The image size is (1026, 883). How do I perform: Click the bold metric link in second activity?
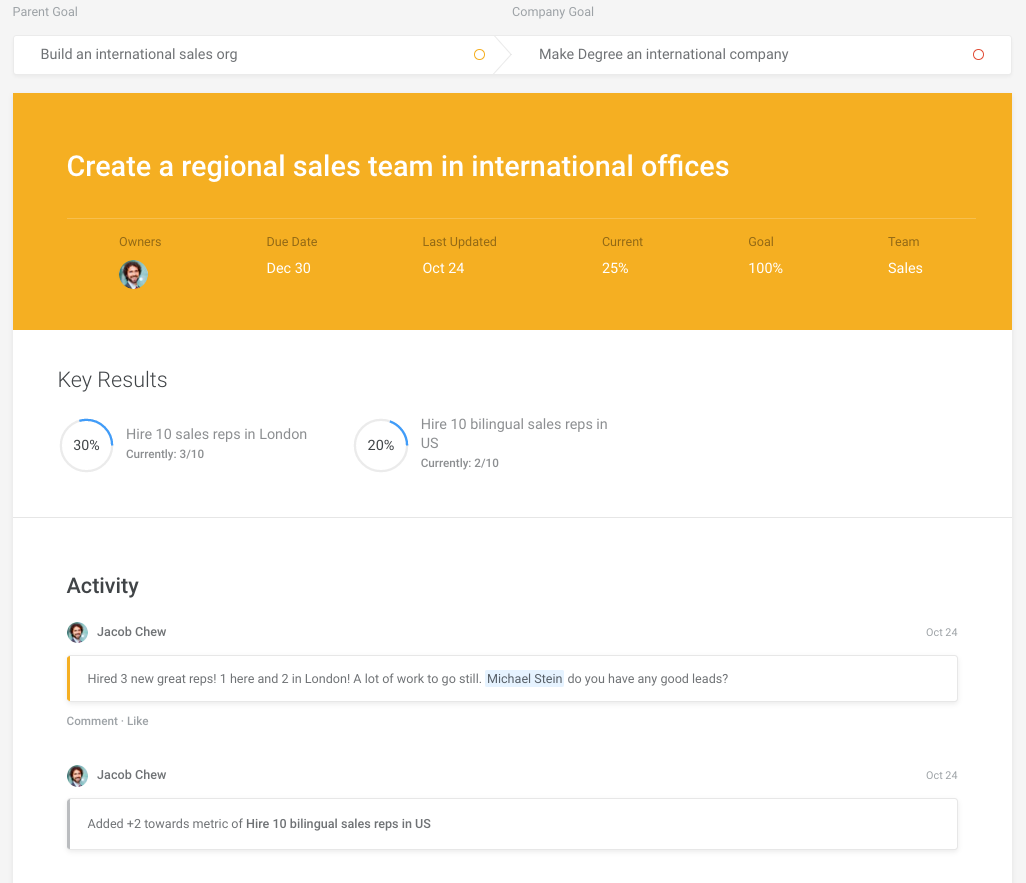point(338,824)
